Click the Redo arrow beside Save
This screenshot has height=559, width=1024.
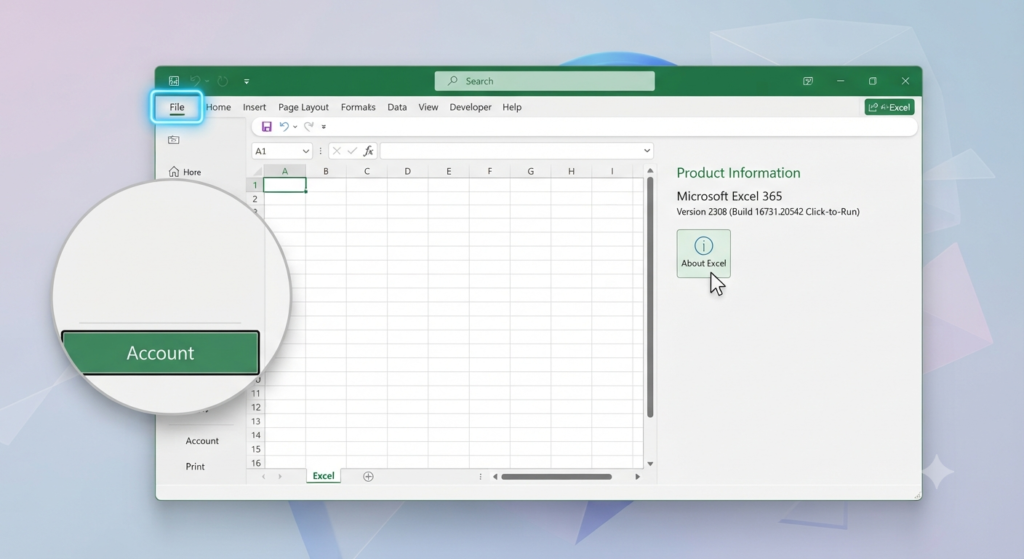[x=309, y=127]
